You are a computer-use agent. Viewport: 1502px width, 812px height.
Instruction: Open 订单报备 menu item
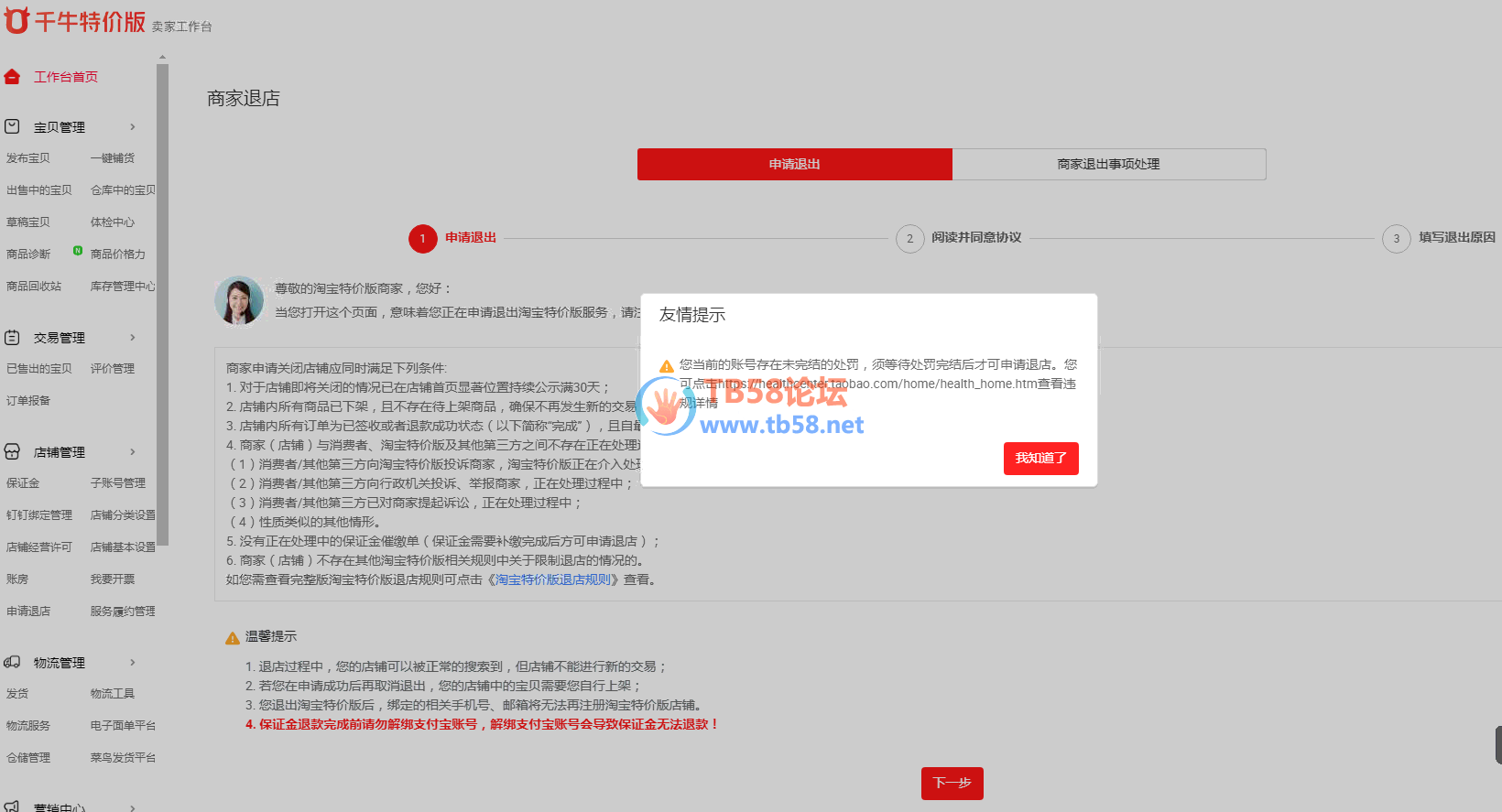click(x=28, y=401)
